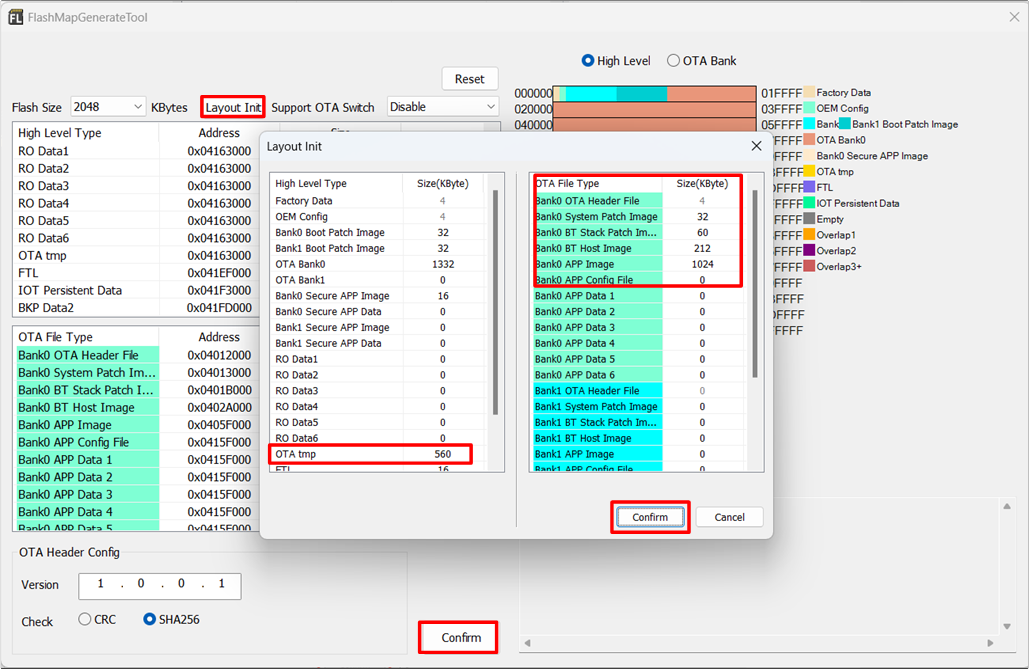Click the OTA tmp legend swatch
This screenshot has height=669, width=1029.
click(809, 171)
